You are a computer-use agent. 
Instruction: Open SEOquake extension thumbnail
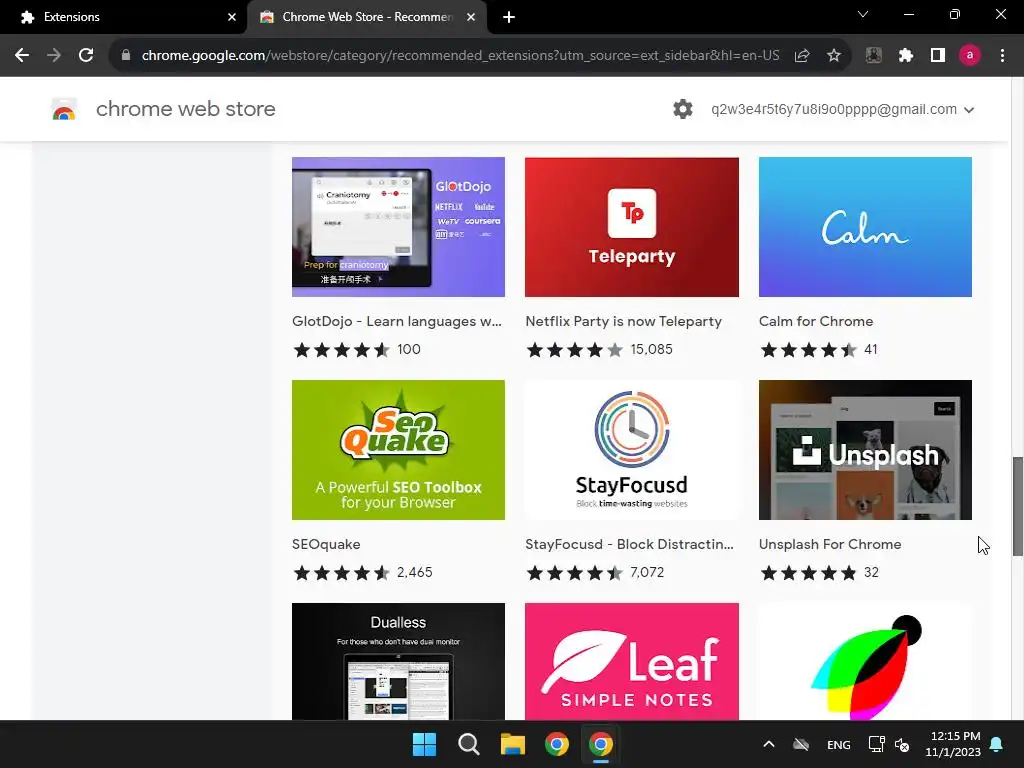coord(398,450)
